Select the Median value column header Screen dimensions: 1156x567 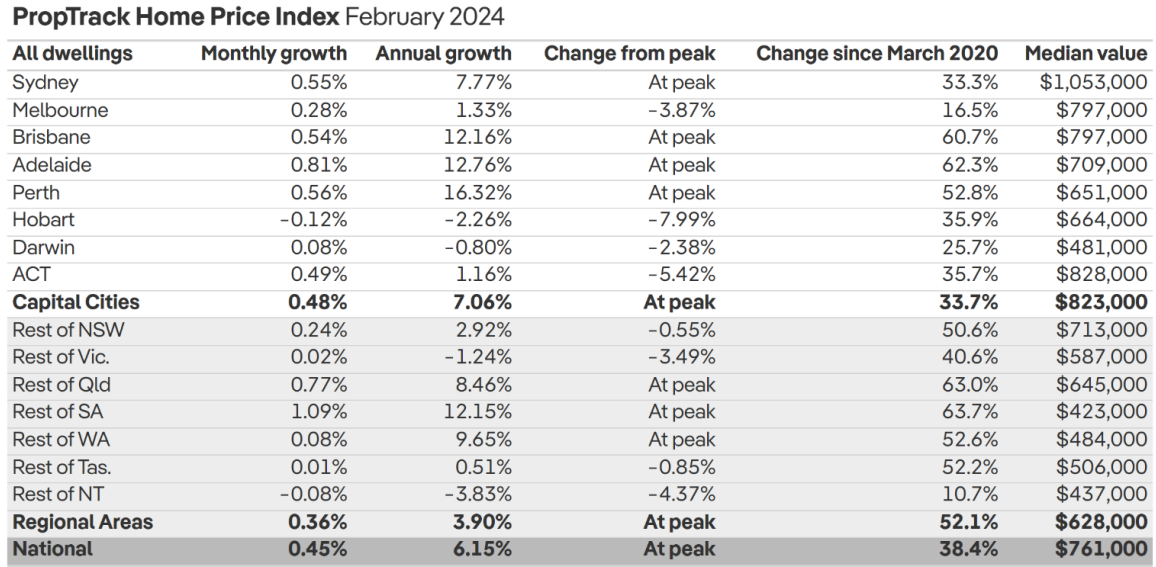1086,54
